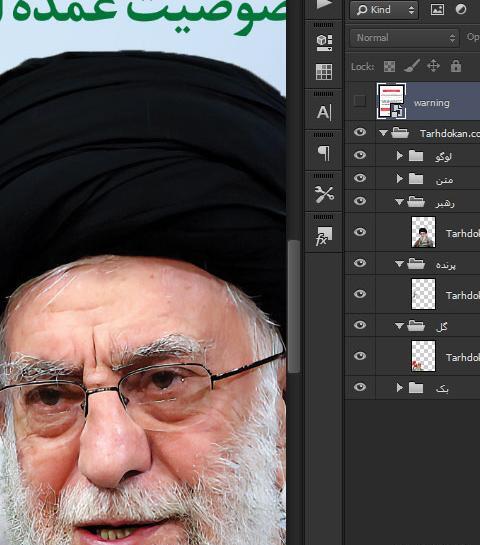
Task: Select the warning layer name
Action: [x=432, y=103]
